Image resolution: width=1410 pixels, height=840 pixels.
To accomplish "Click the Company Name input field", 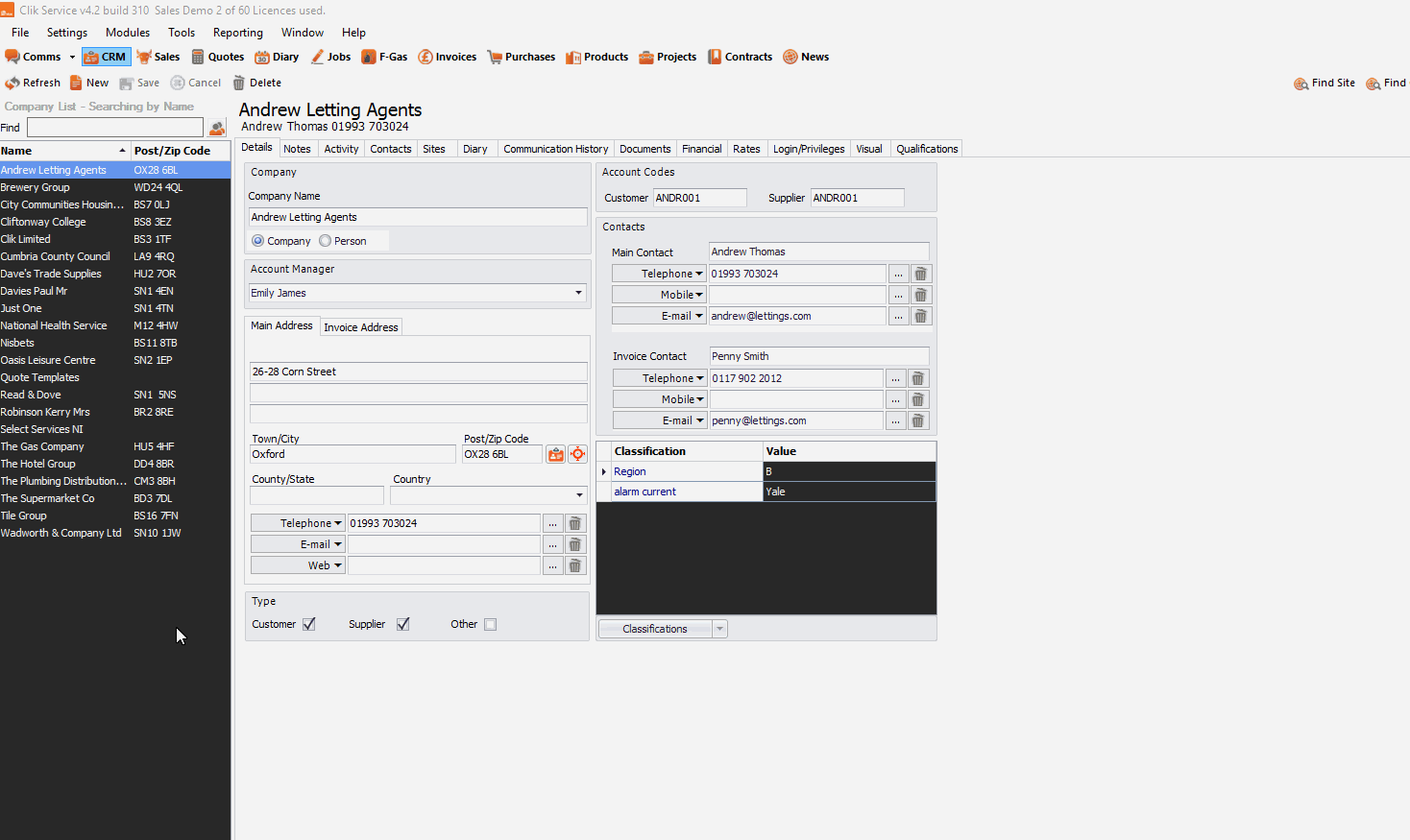I will [418, 217].
